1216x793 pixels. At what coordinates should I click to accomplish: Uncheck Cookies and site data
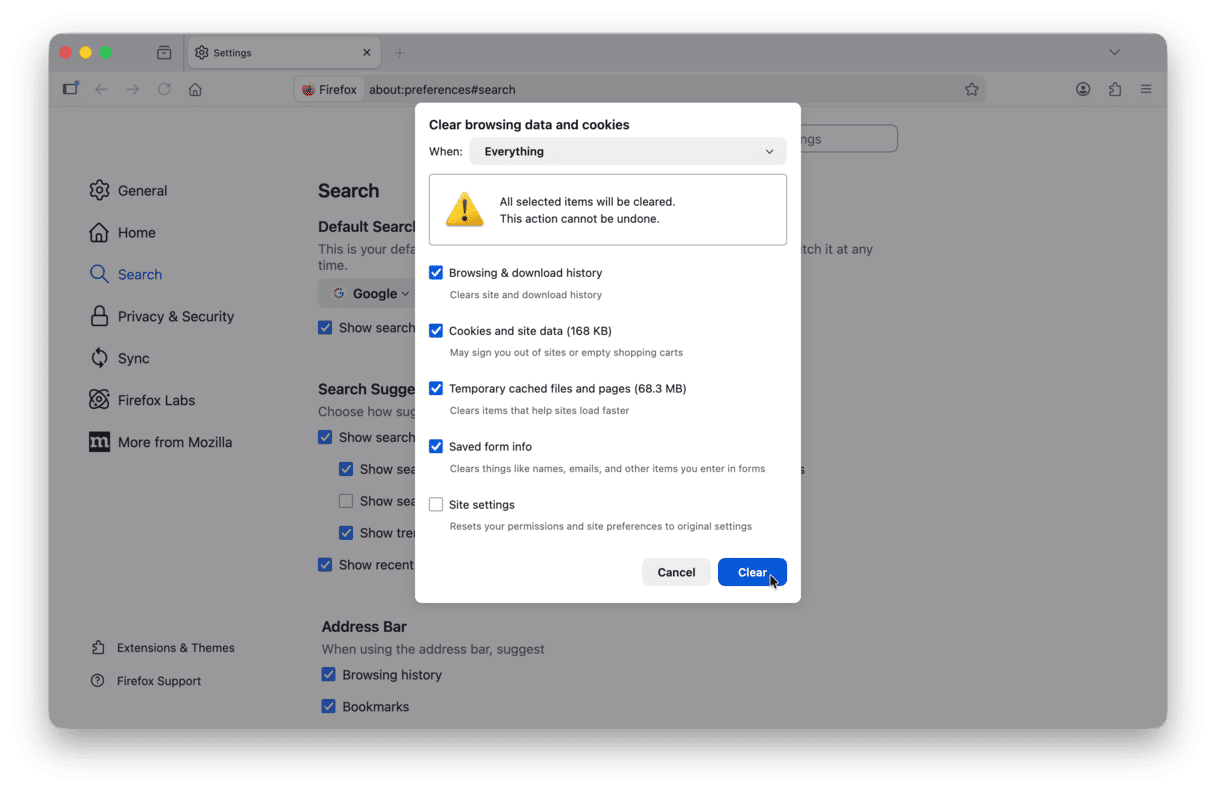point(436,331)
